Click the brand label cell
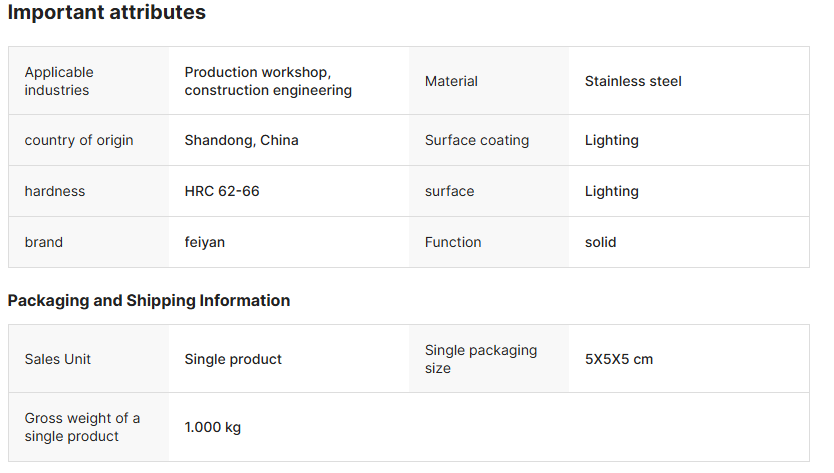This screenshot has width=834, height=473. pyautogui.click(x=44, y=242)
